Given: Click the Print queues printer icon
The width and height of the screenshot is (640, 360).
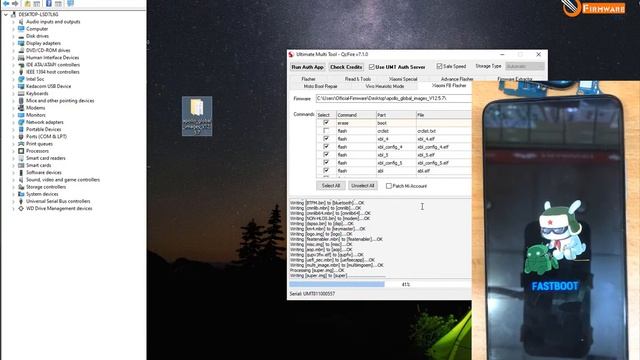Looking at the screenshot, I should tap(21, 144).
